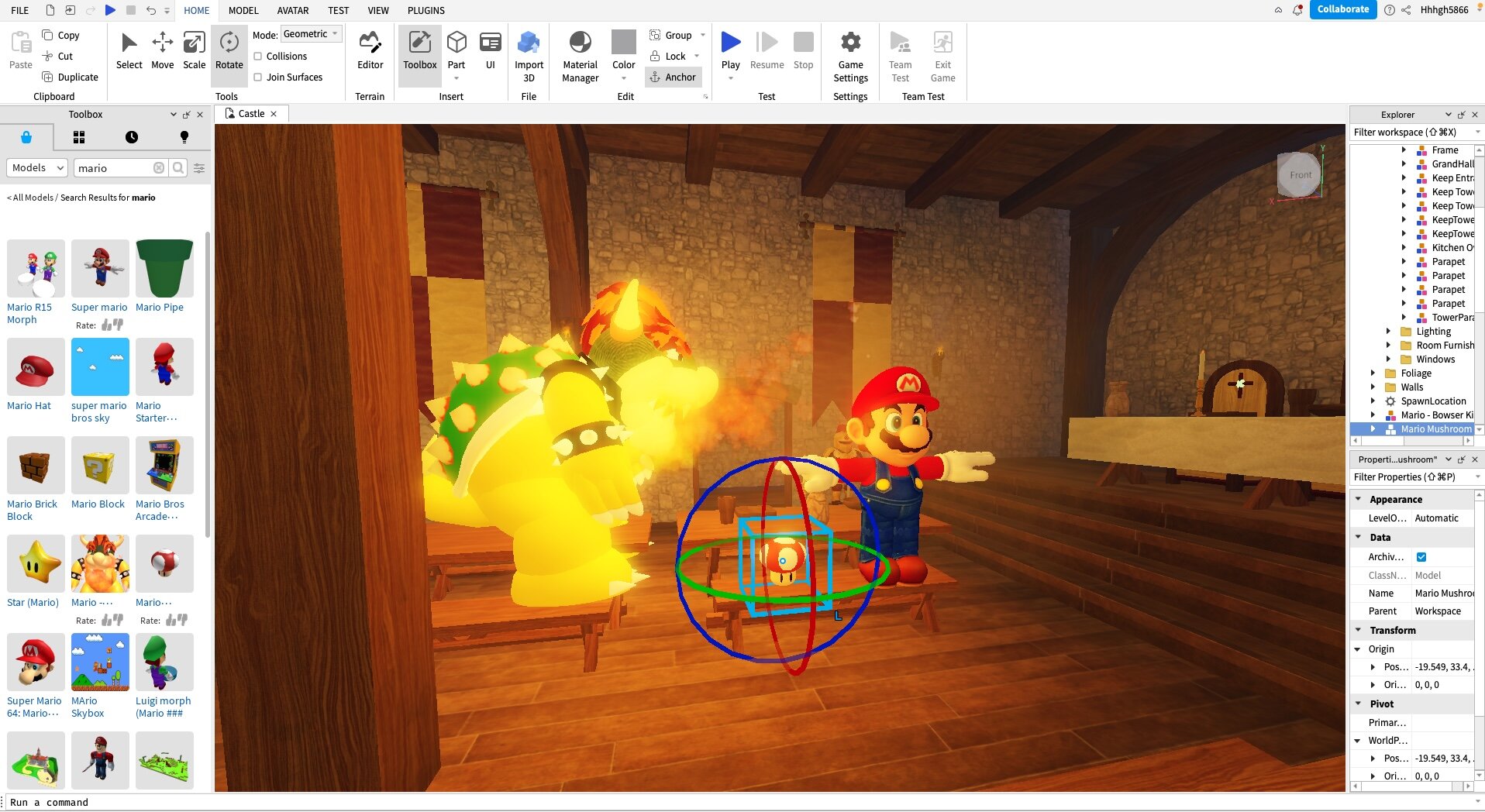Open Toolbox Creations lightbulb tab
Image resolution: width=1485 pixels, height=812 pixels.
tap(184, 137)
